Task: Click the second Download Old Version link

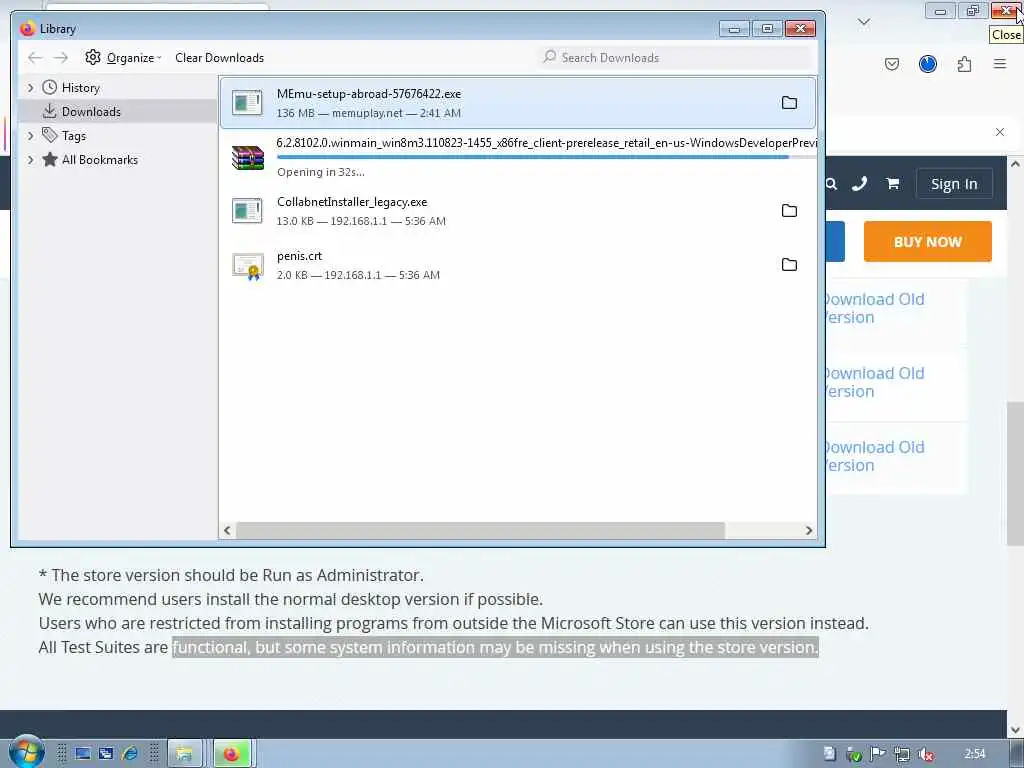Action: [874, 382]
